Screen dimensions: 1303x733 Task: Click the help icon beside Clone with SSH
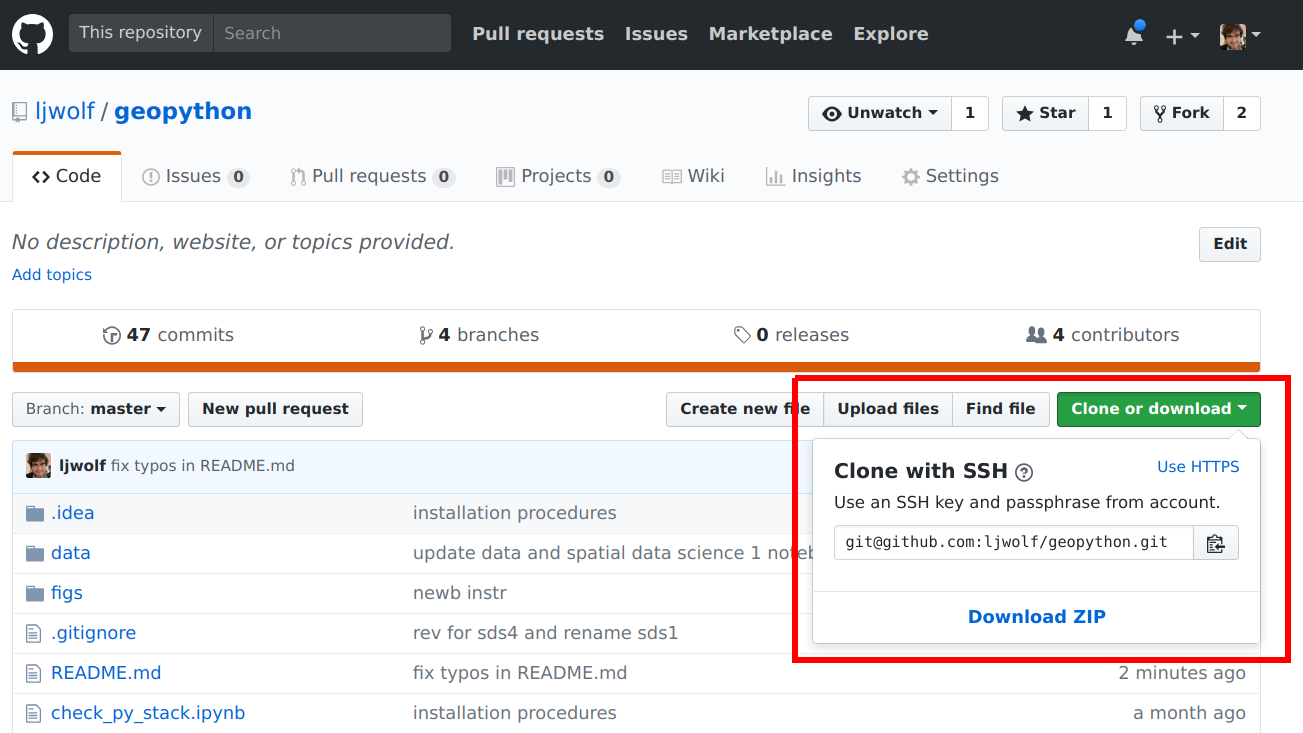pyautogui.click(x=1024, y=472)
